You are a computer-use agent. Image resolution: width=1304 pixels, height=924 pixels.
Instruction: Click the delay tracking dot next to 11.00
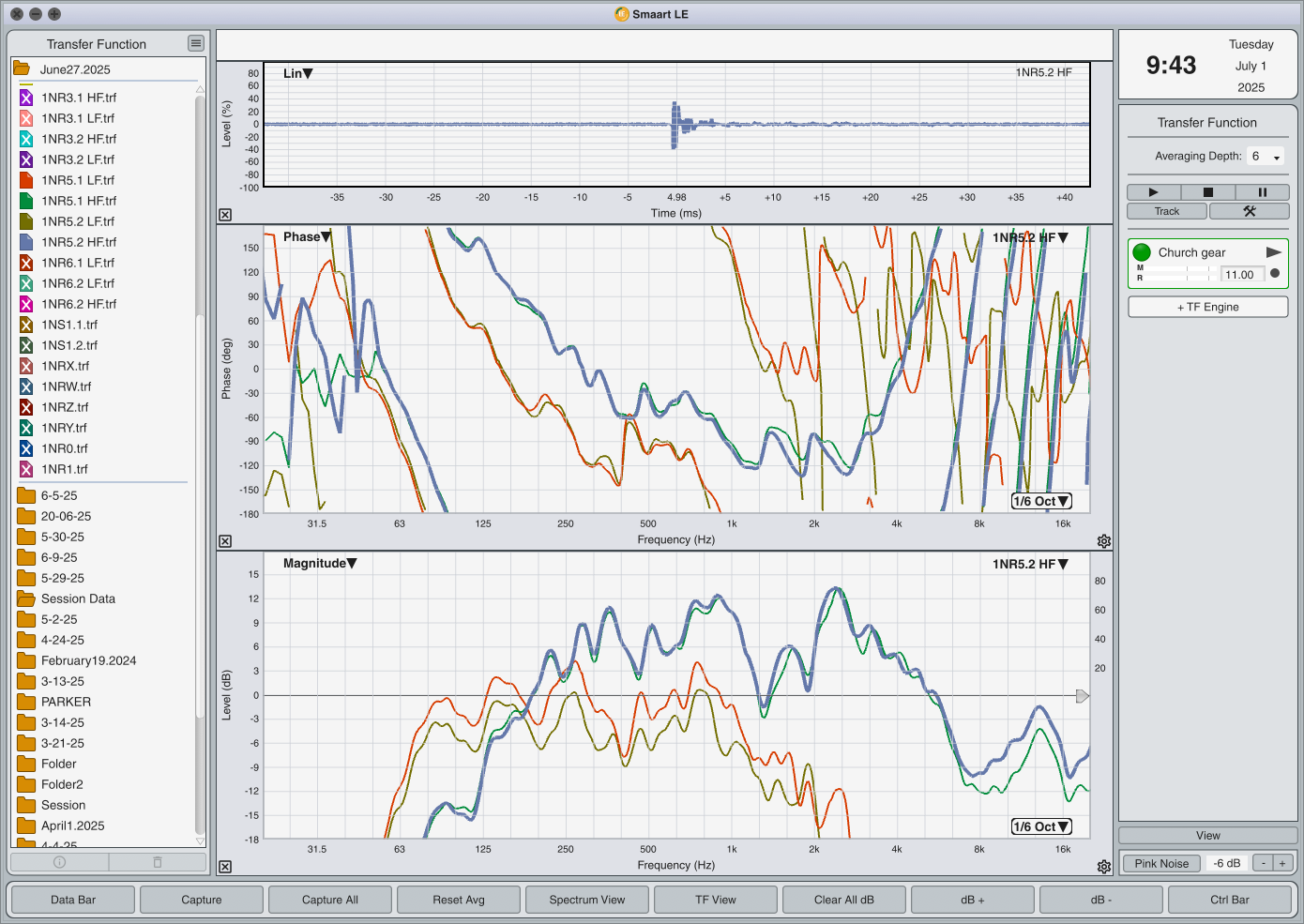click(x=1275, y=274)
